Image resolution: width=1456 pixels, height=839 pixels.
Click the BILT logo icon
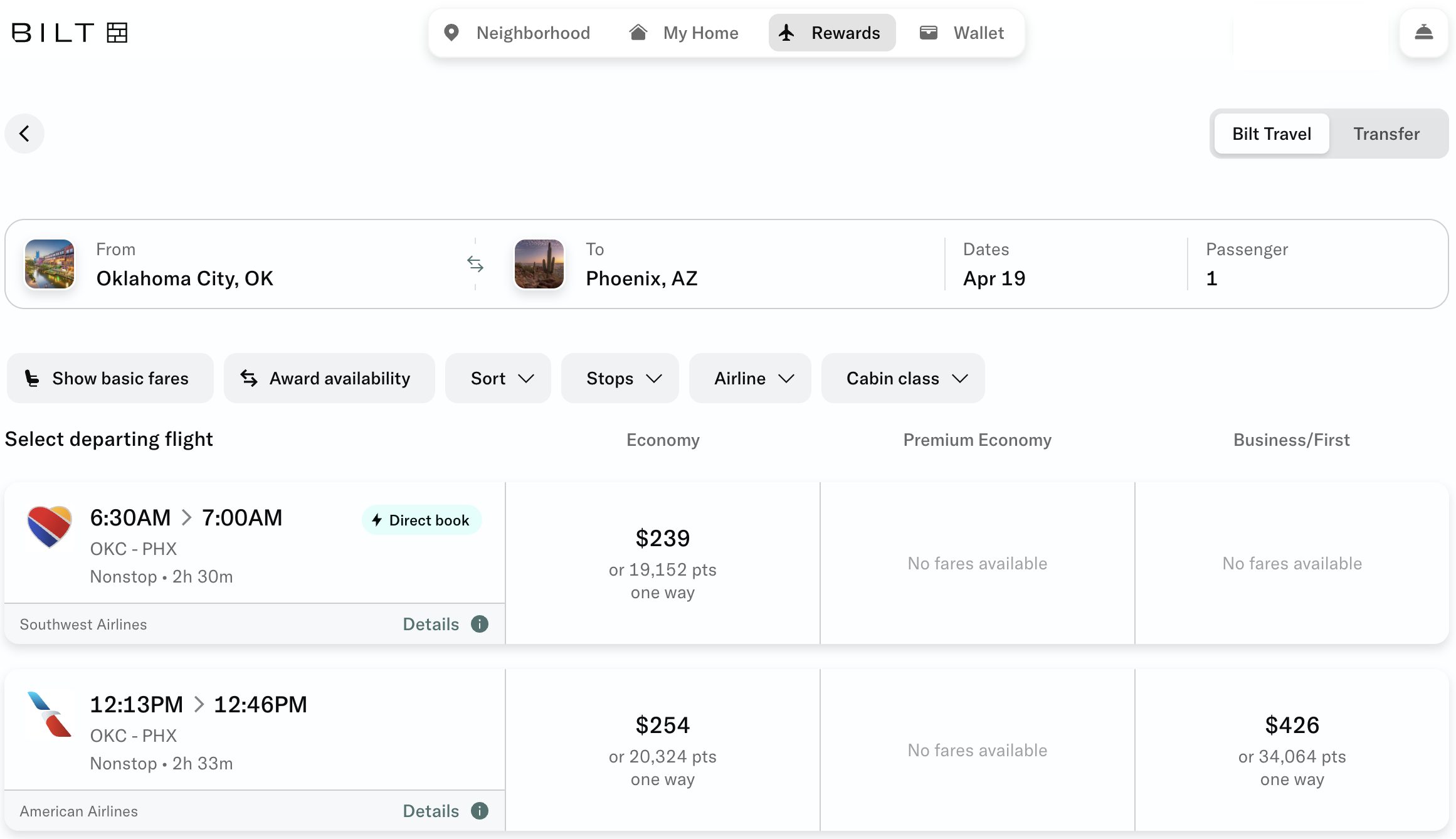point(117,33)
